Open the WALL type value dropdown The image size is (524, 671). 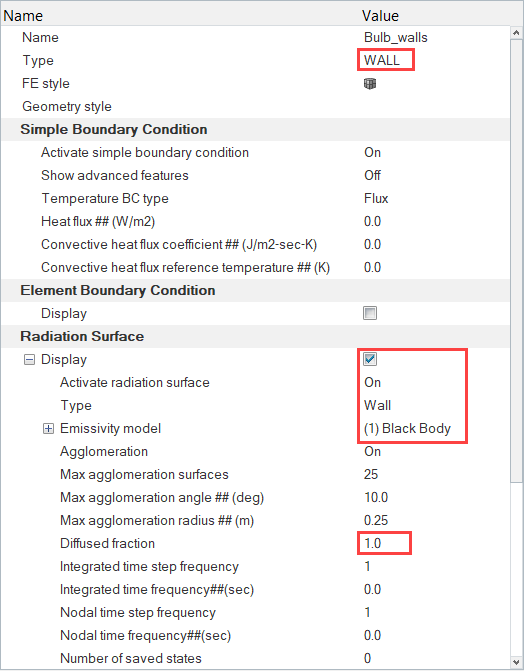point(382,60)
